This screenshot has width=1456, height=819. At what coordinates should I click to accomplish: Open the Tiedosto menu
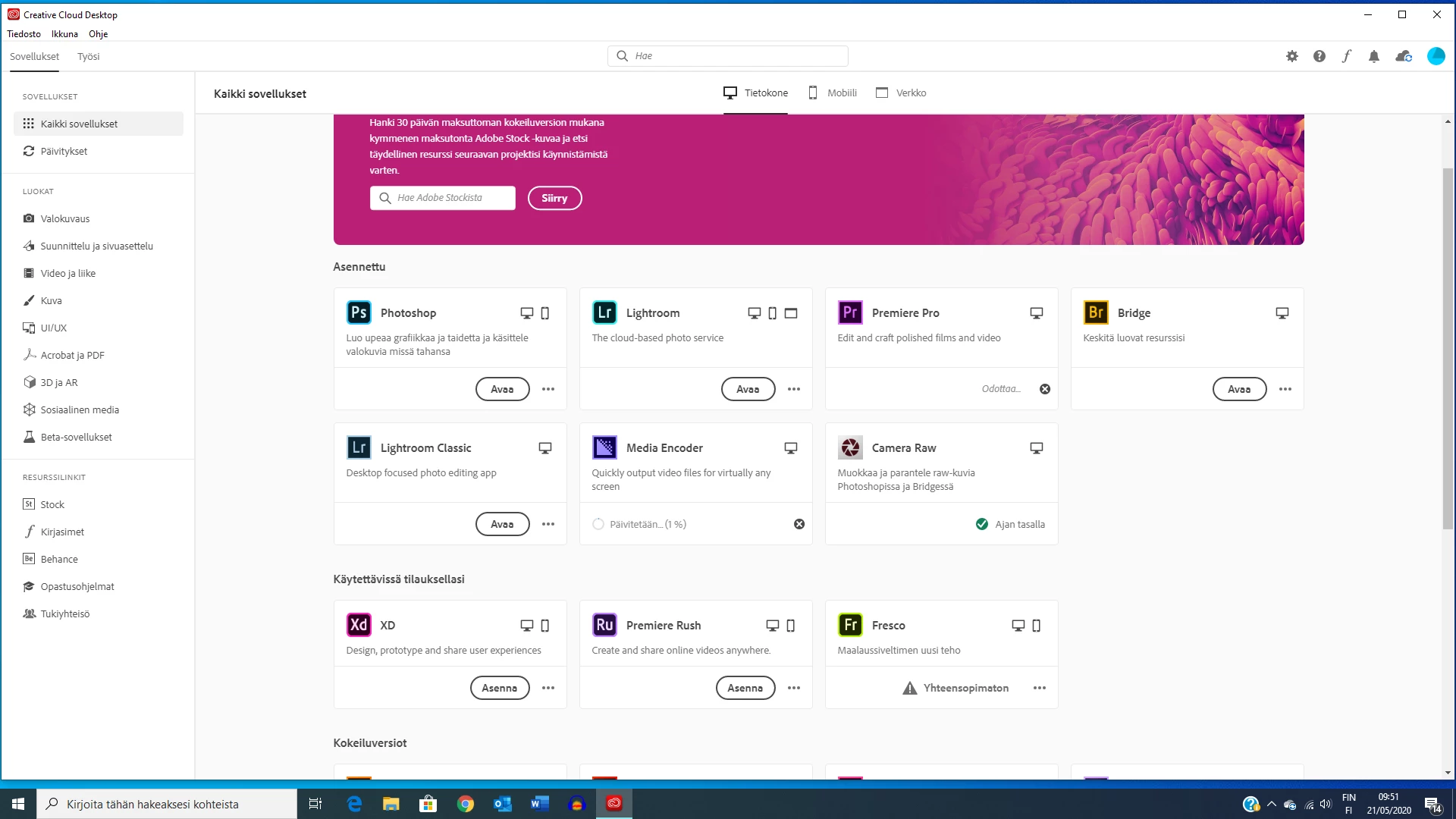(x=24, y=33)
